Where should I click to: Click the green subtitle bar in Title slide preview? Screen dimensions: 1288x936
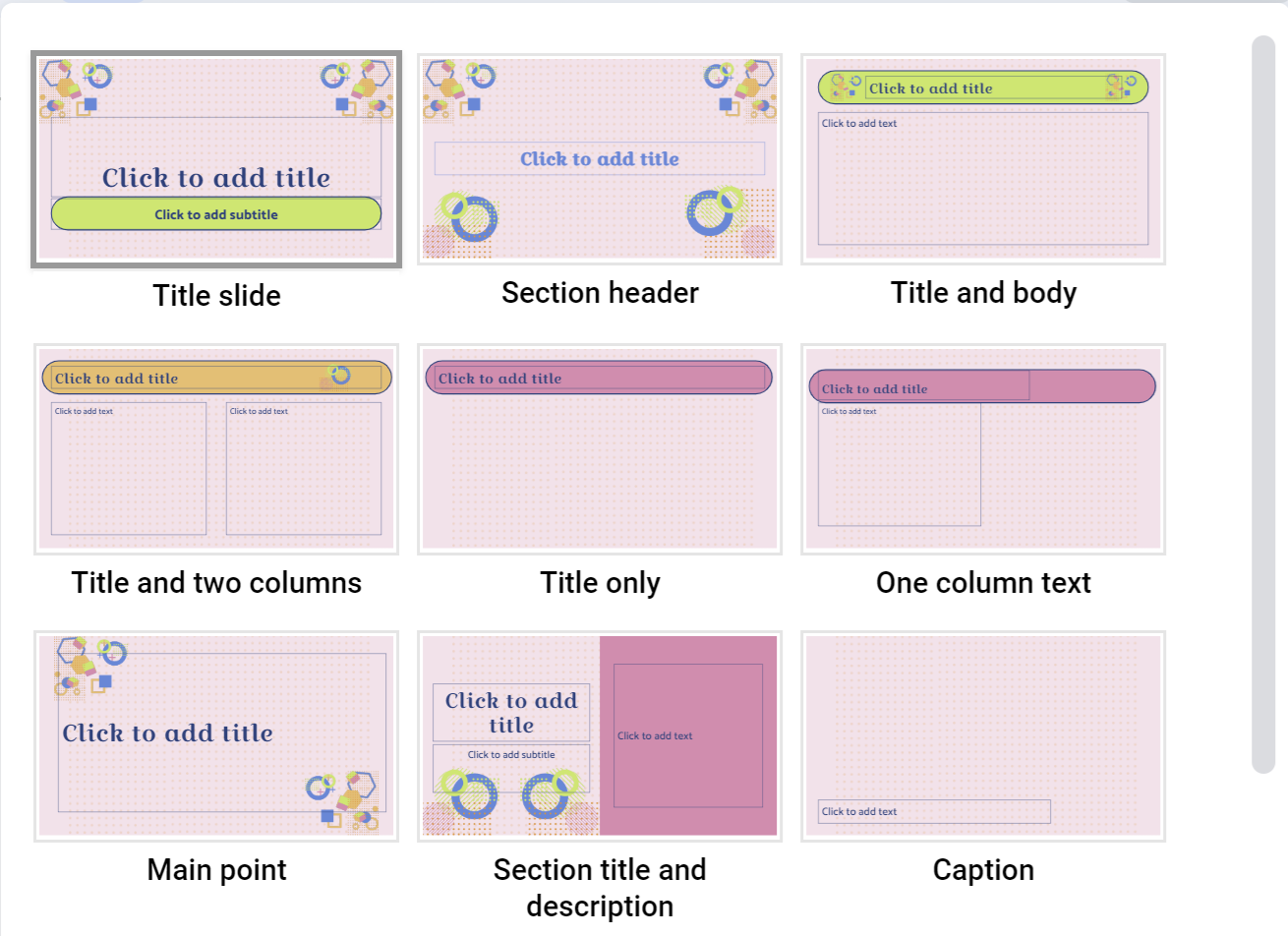(x=216, y=213)
